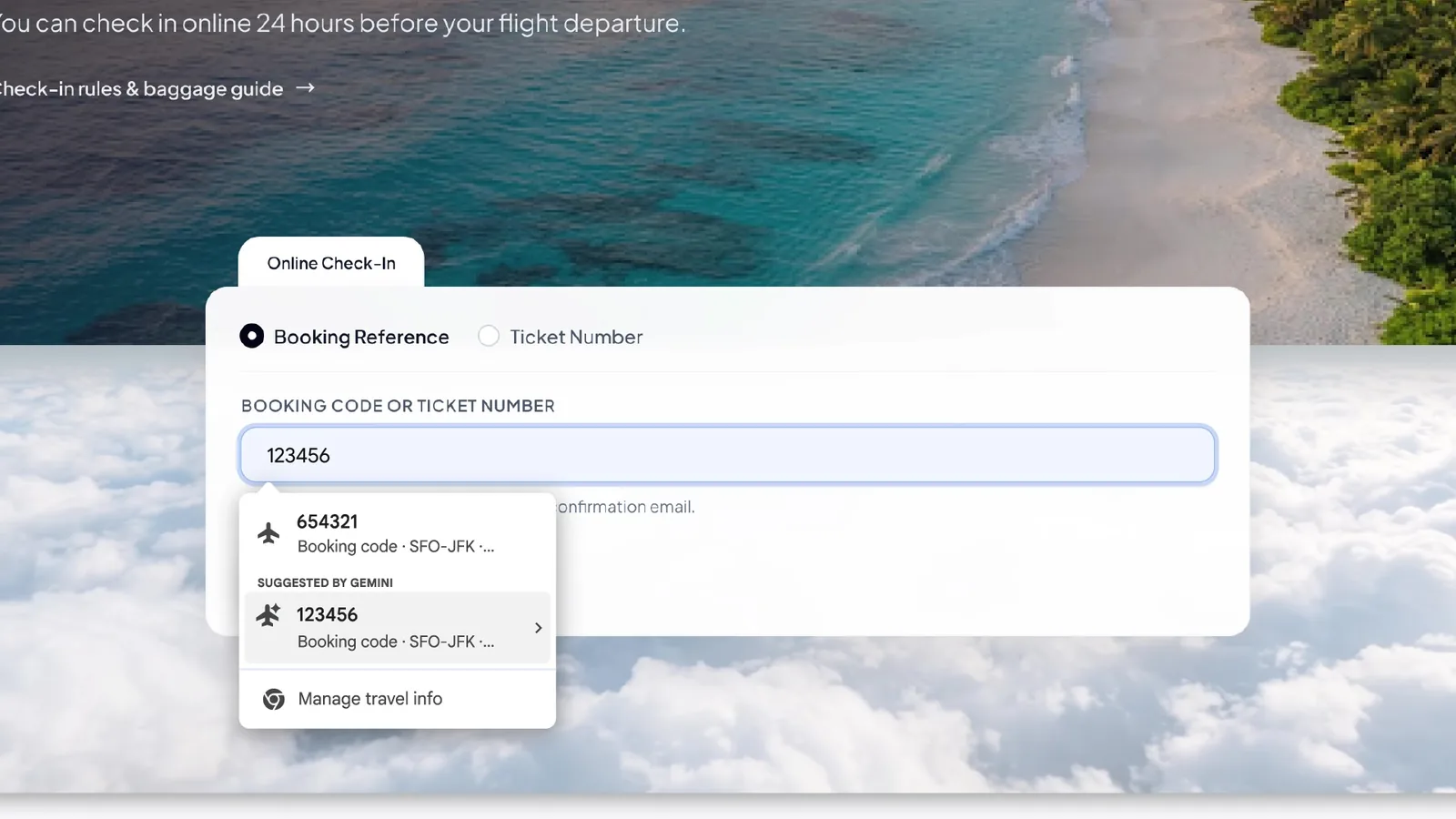1456x819 pixels.
Task: Click the Ticket Number label text
Action: 576,337
